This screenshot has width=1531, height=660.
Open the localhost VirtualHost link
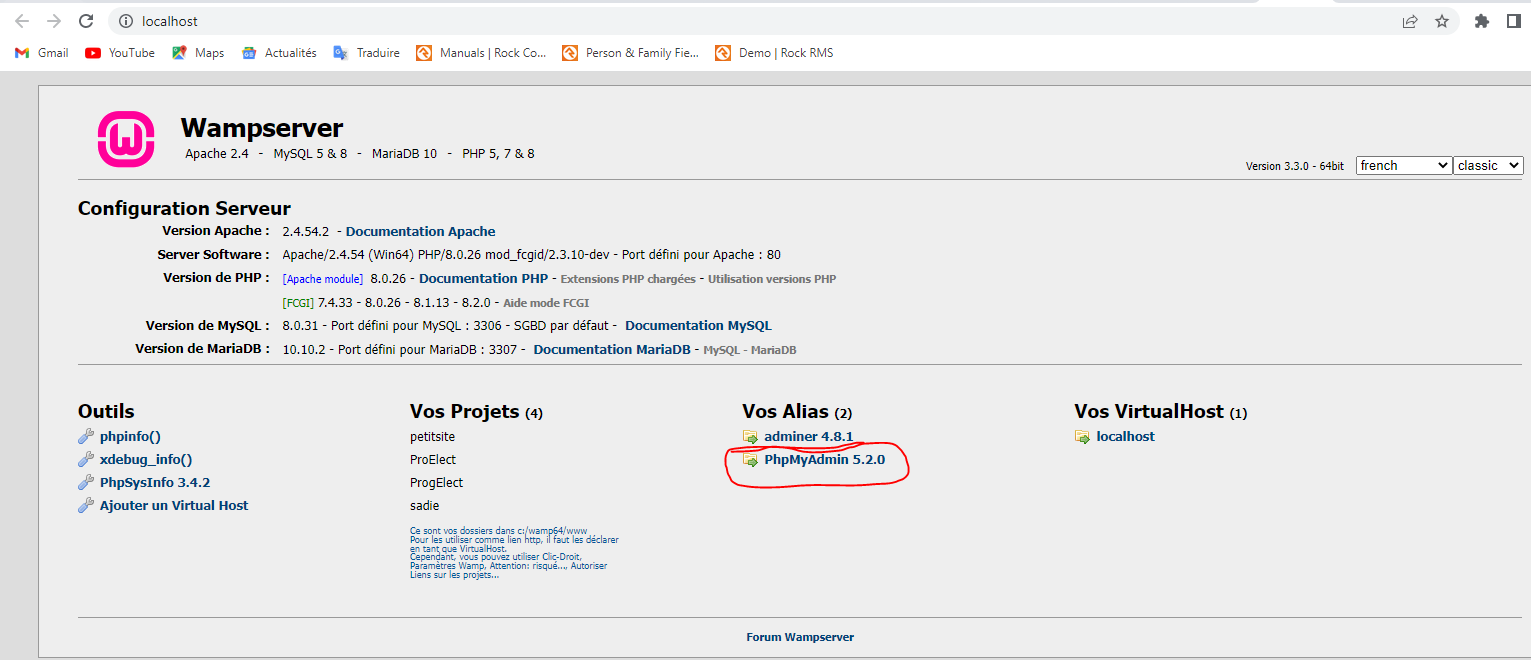pos(1126,436)
